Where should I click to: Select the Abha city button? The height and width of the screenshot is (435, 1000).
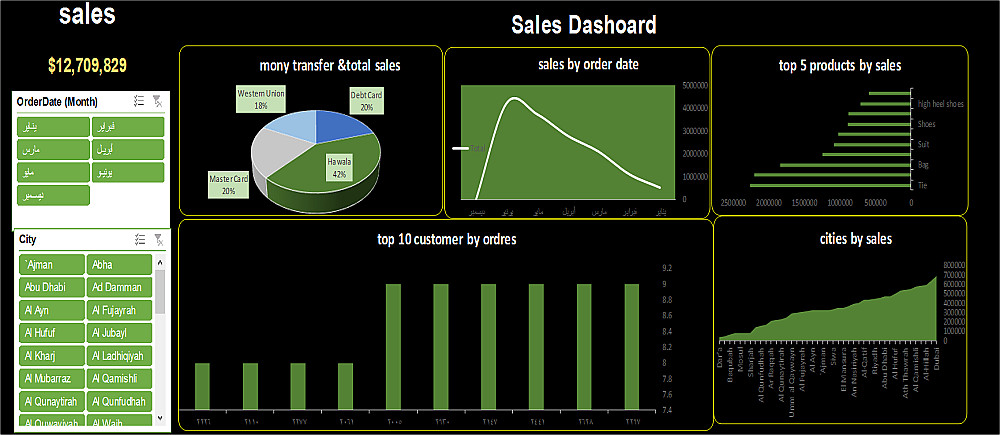119,264
